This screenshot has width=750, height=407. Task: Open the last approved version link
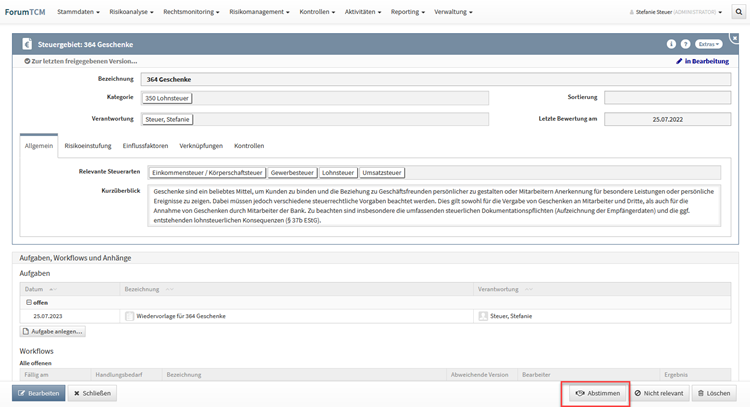(73, 61)
